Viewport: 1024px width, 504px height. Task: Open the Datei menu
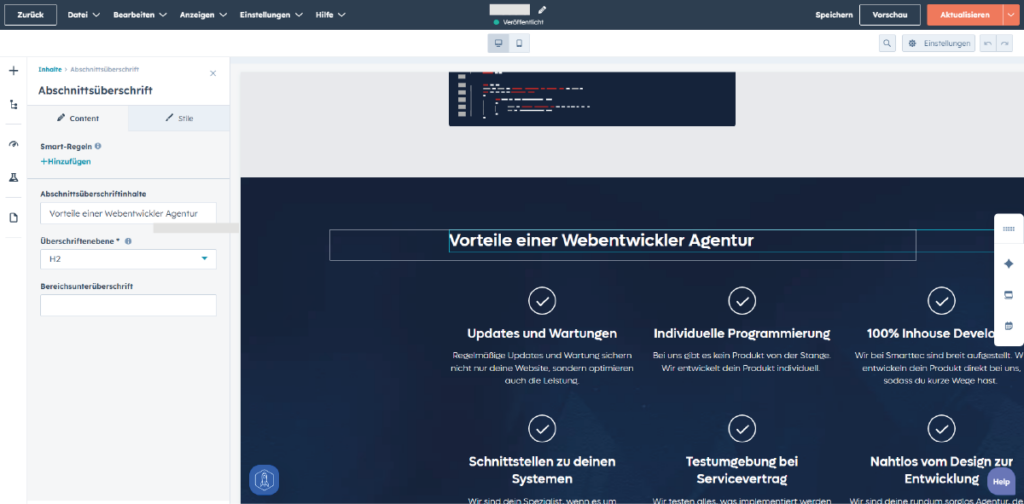(82, 15)
